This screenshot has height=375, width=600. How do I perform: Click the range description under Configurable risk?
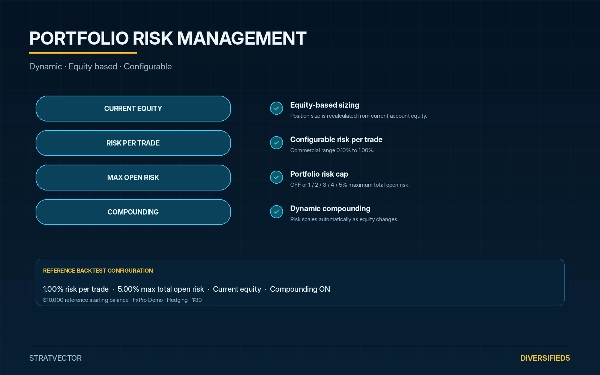coord(332,150)
